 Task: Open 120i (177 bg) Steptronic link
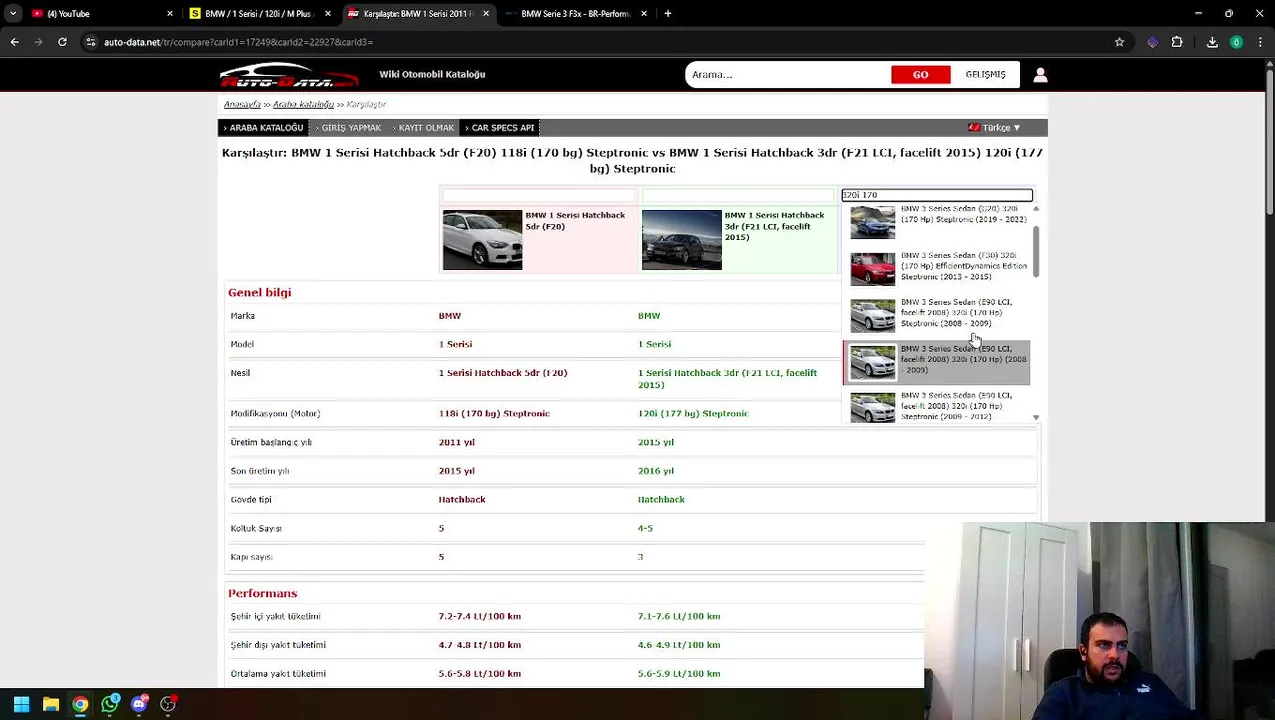pyautogui.click(x=692, y=414)
